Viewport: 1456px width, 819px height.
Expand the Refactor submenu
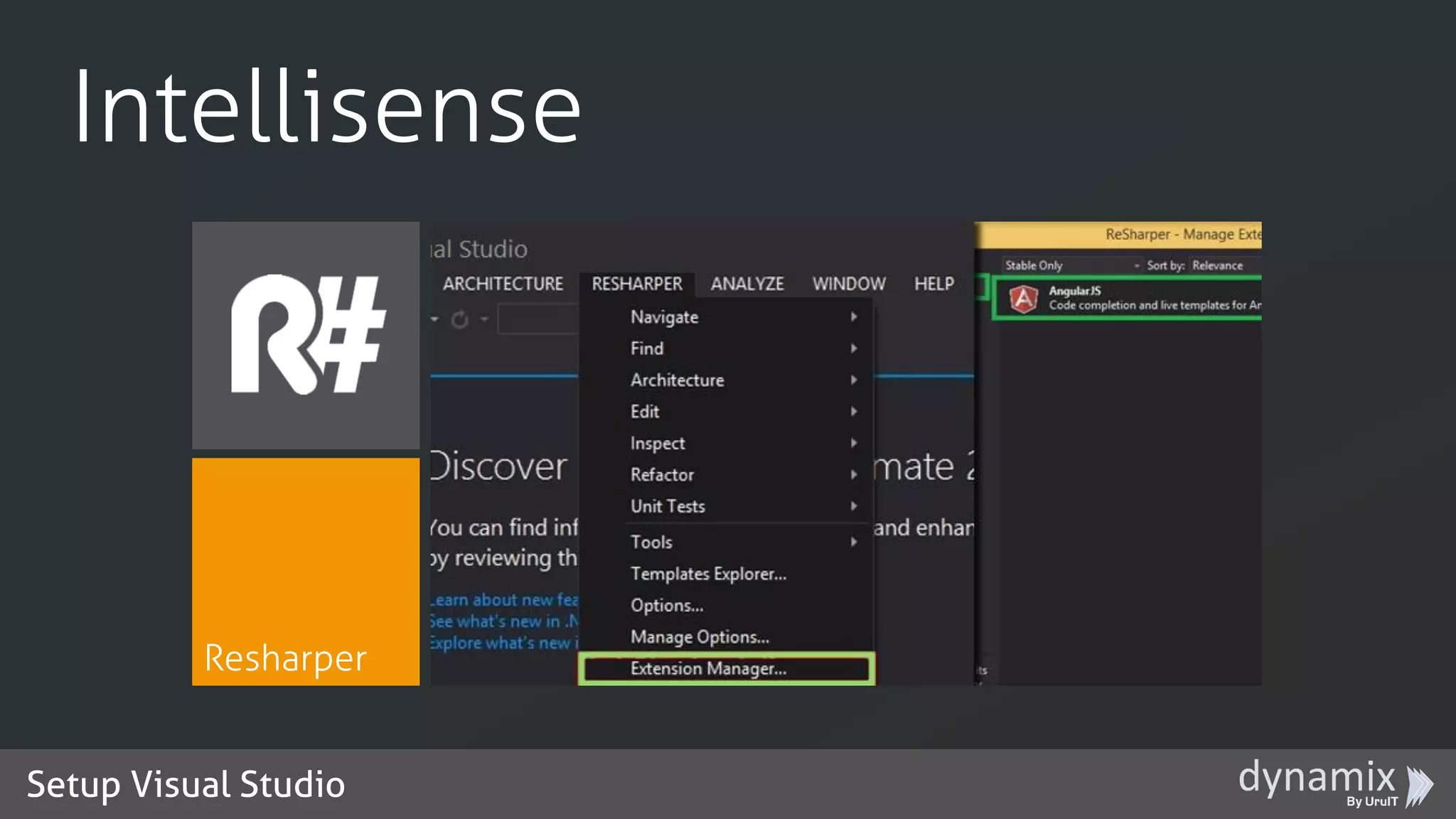tap(727, 474)
